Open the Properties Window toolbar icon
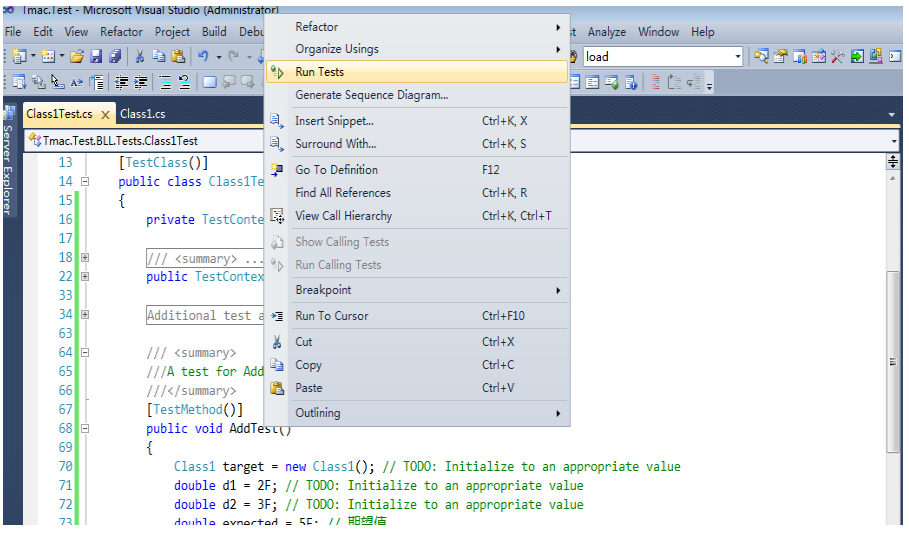 pos(780,56)
